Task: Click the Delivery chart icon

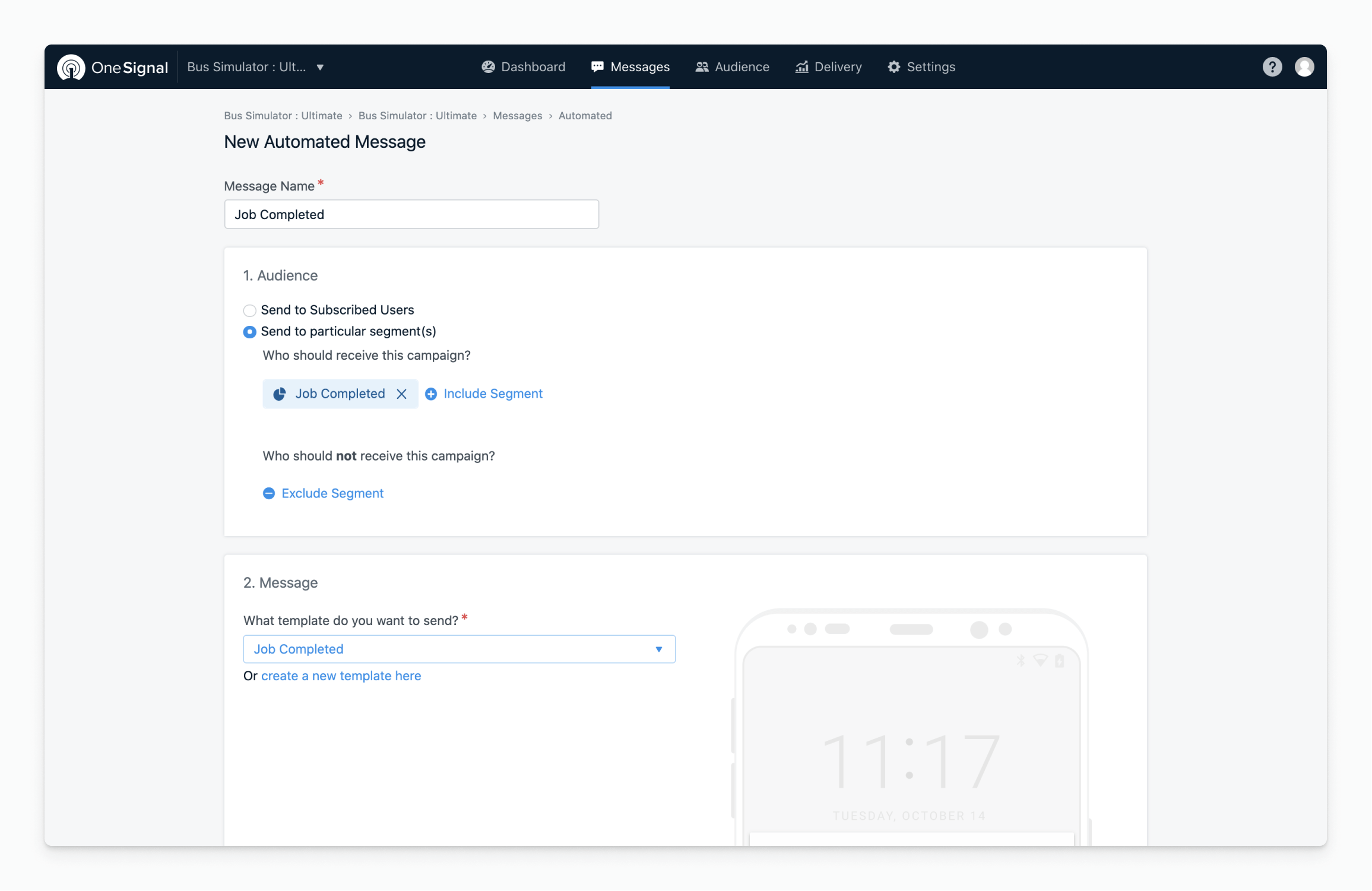Action: (x=801, y=66)
